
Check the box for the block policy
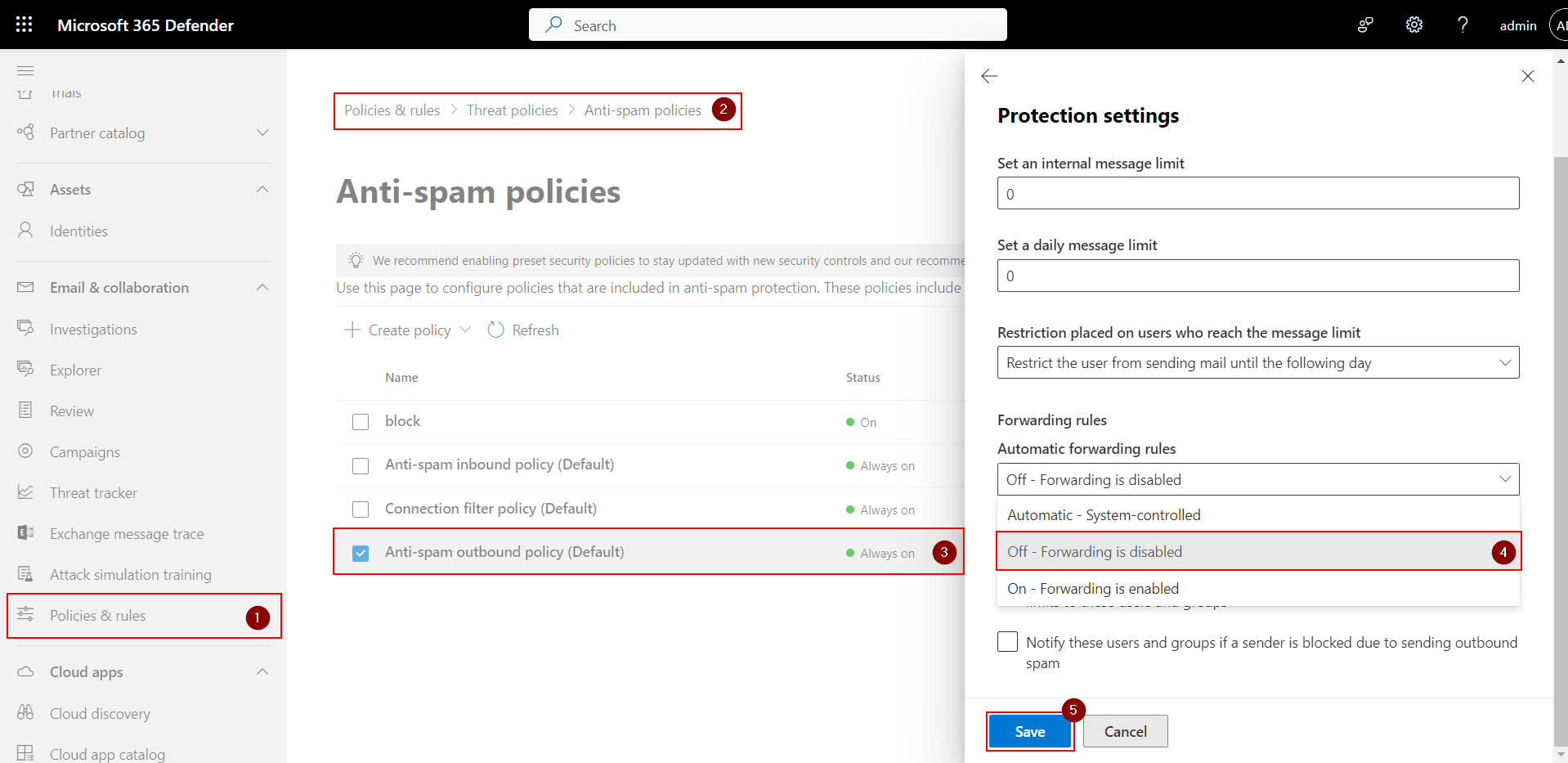point(361,422)
